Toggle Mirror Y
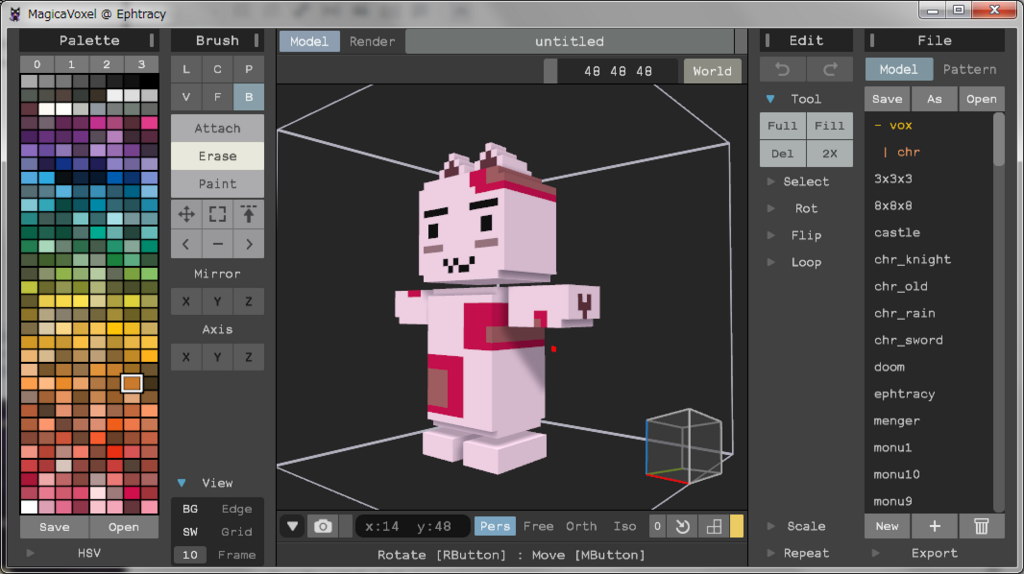 coord(217,301)
